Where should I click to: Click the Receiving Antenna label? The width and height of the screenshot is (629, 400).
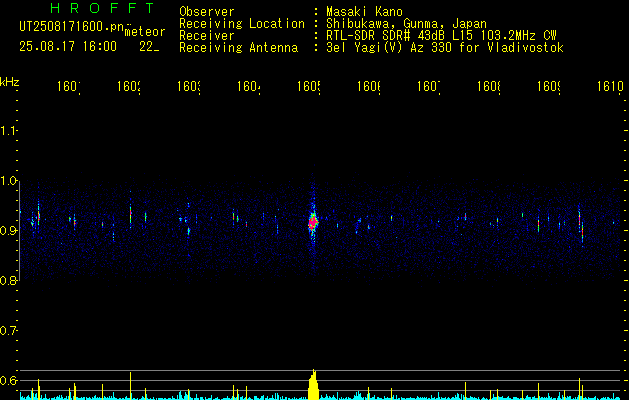coord(238,48)
